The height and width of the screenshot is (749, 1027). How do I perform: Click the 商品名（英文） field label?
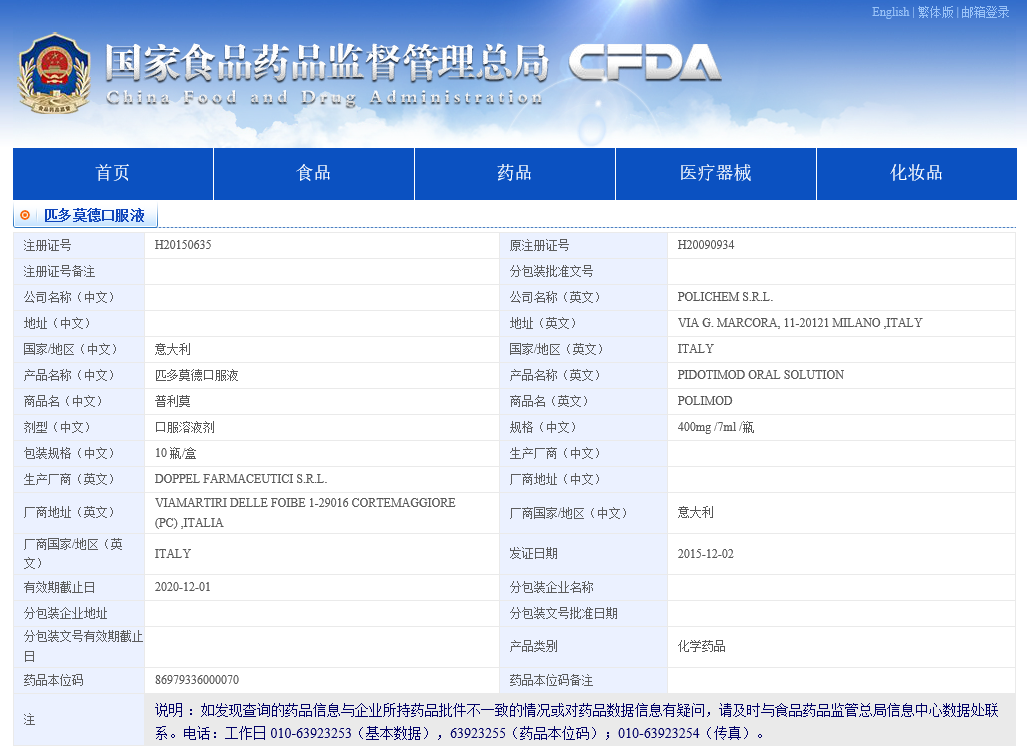click(x=549, y=401)
